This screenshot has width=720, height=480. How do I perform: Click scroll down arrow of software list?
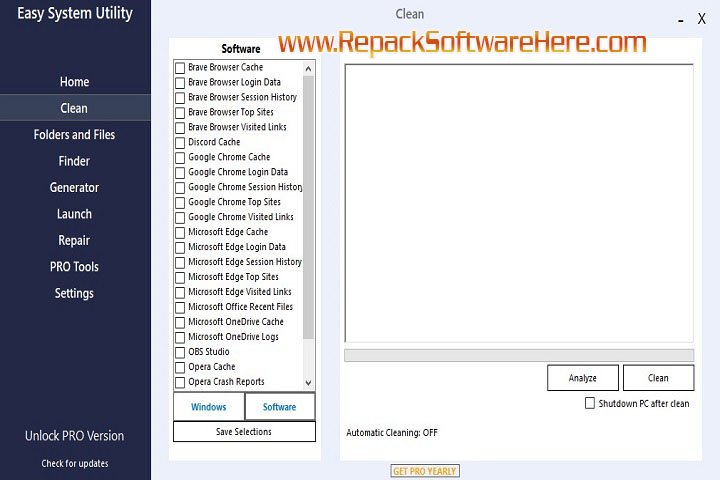(309, 383)
